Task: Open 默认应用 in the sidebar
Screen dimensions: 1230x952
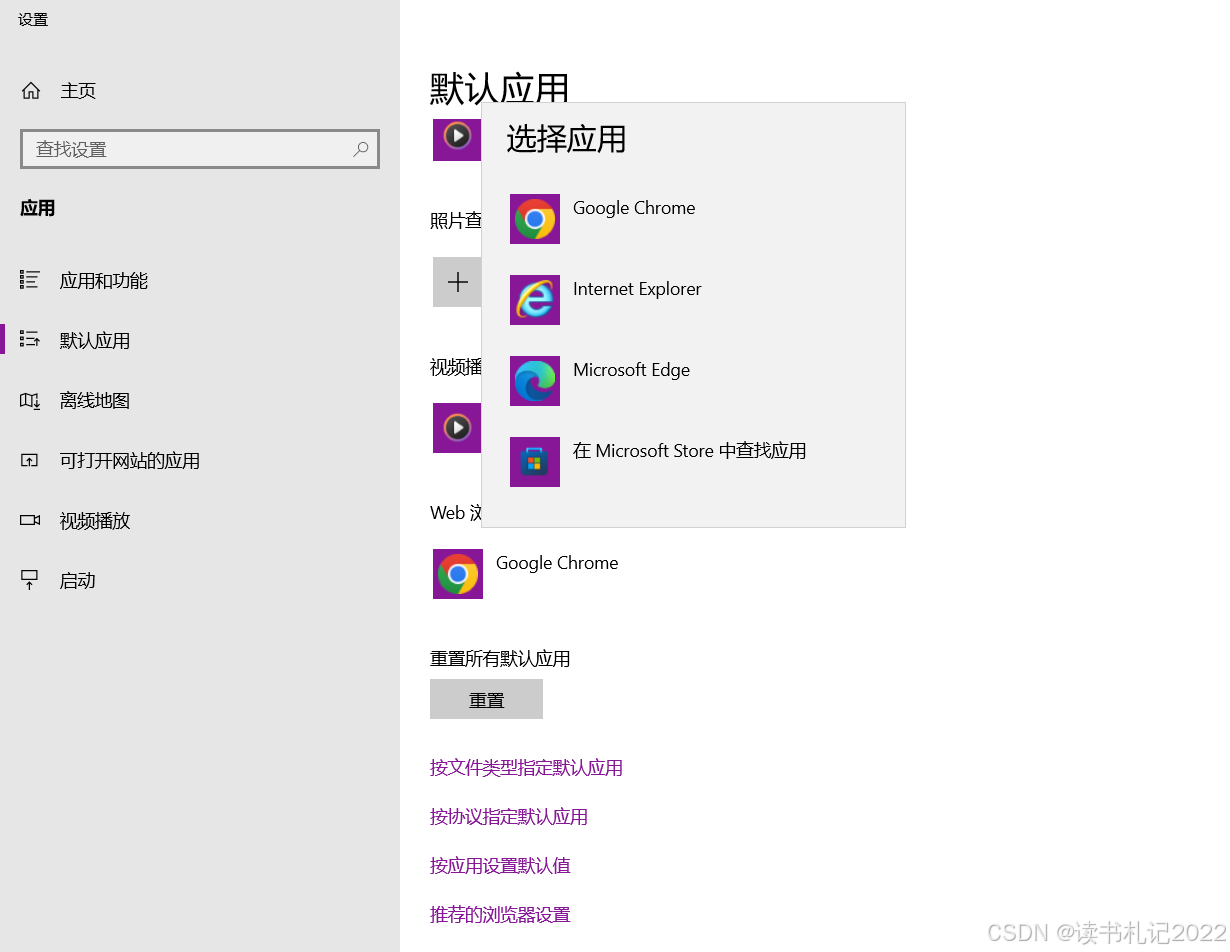Action: coord(95,341)
